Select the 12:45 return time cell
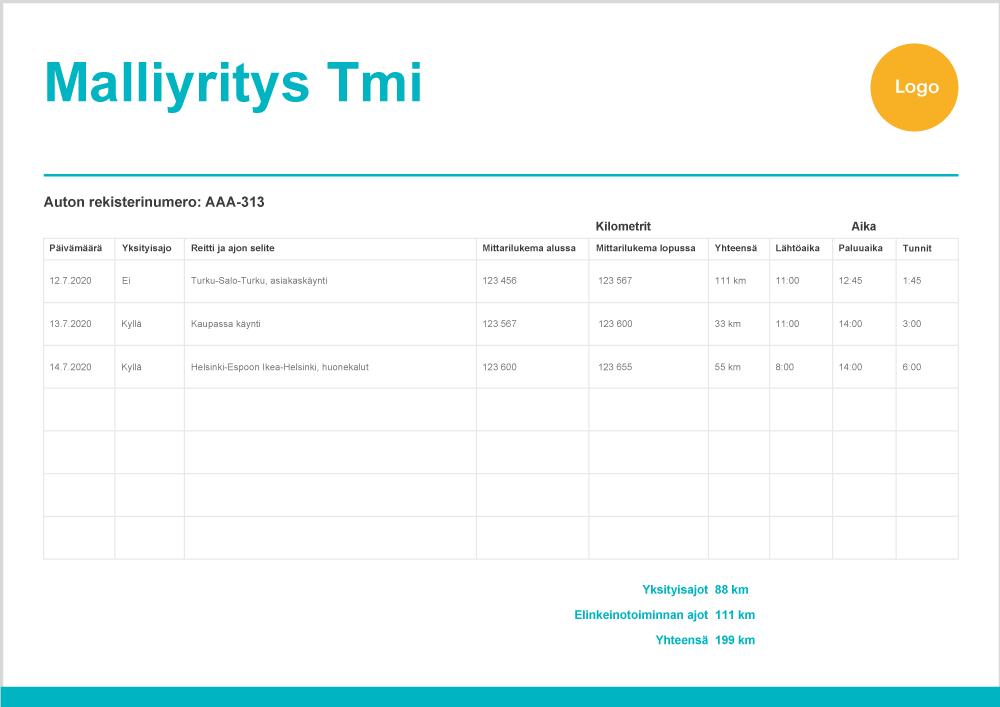 point(850,281)
